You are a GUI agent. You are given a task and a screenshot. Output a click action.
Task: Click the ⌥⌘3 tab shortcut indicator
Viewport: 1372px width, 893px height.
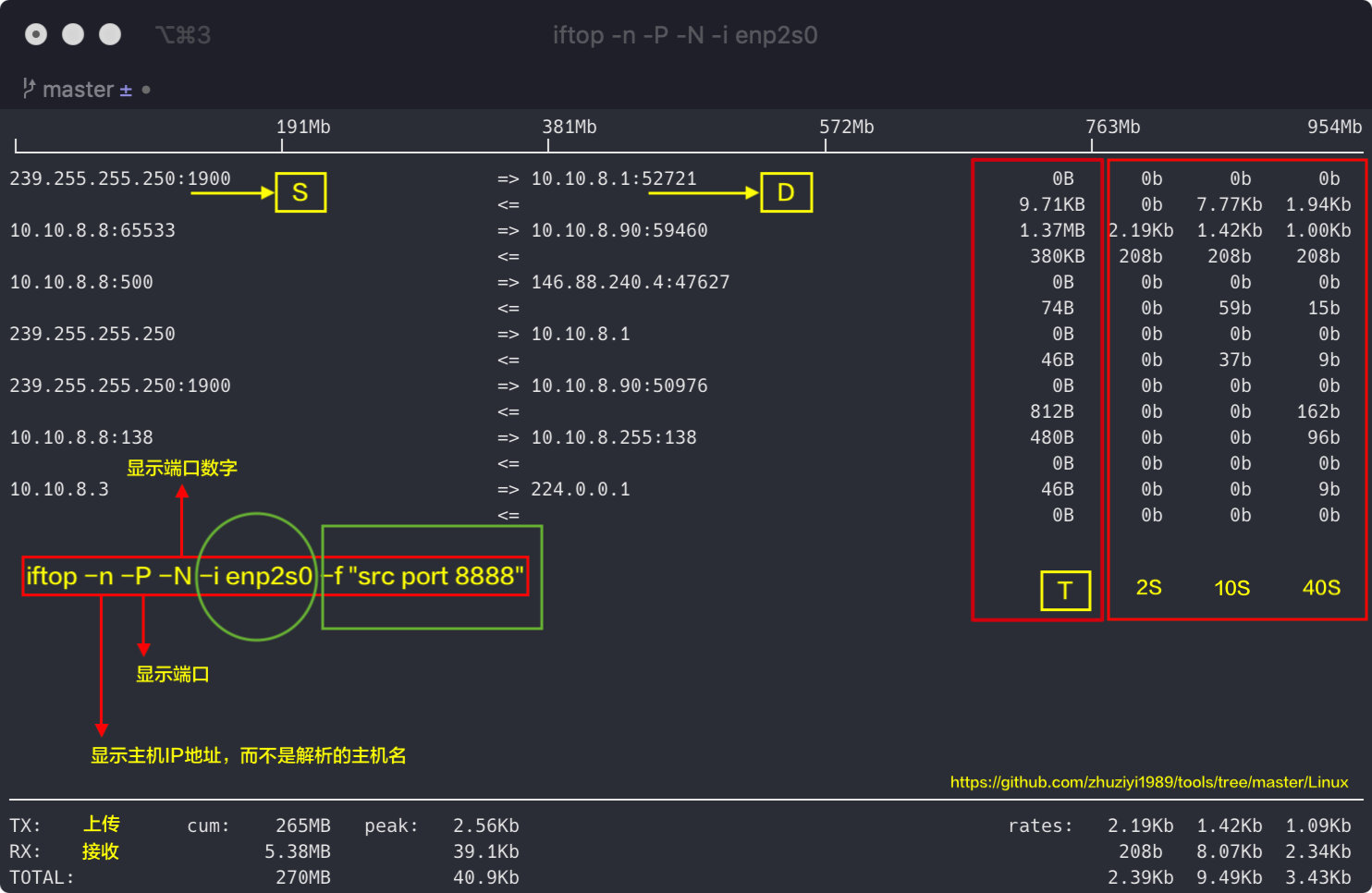(x=183, y=35)
